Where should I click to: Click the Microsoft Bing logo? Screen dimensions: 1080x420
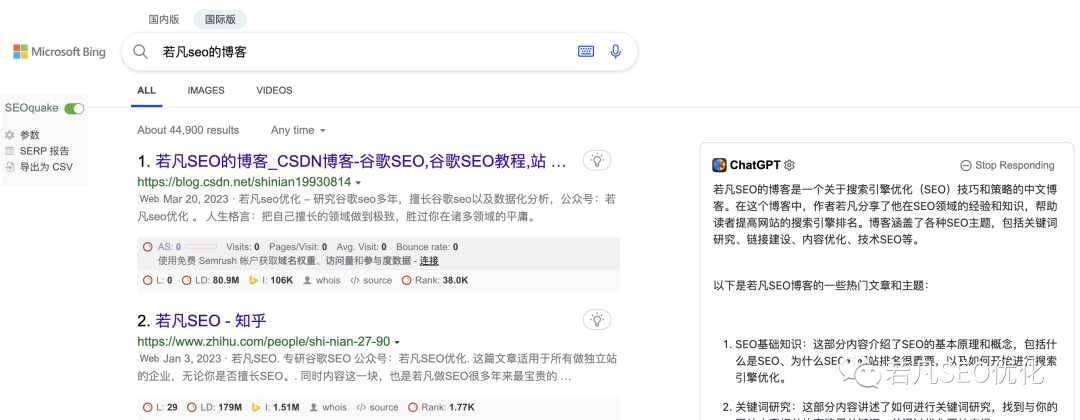point(59,52)
